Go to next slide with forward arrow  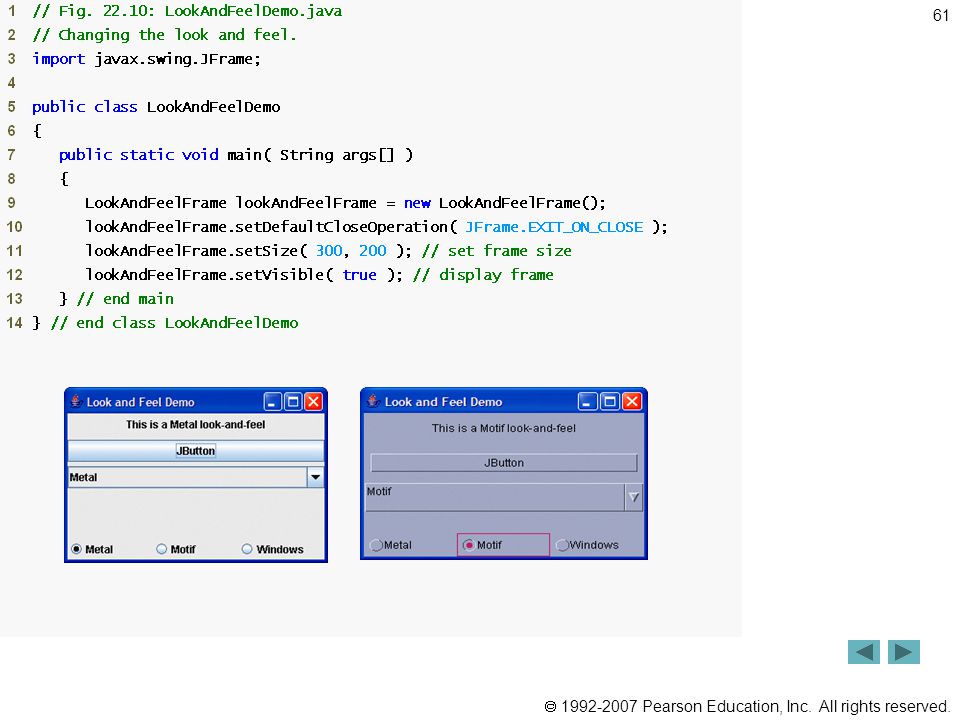[904, 652]
